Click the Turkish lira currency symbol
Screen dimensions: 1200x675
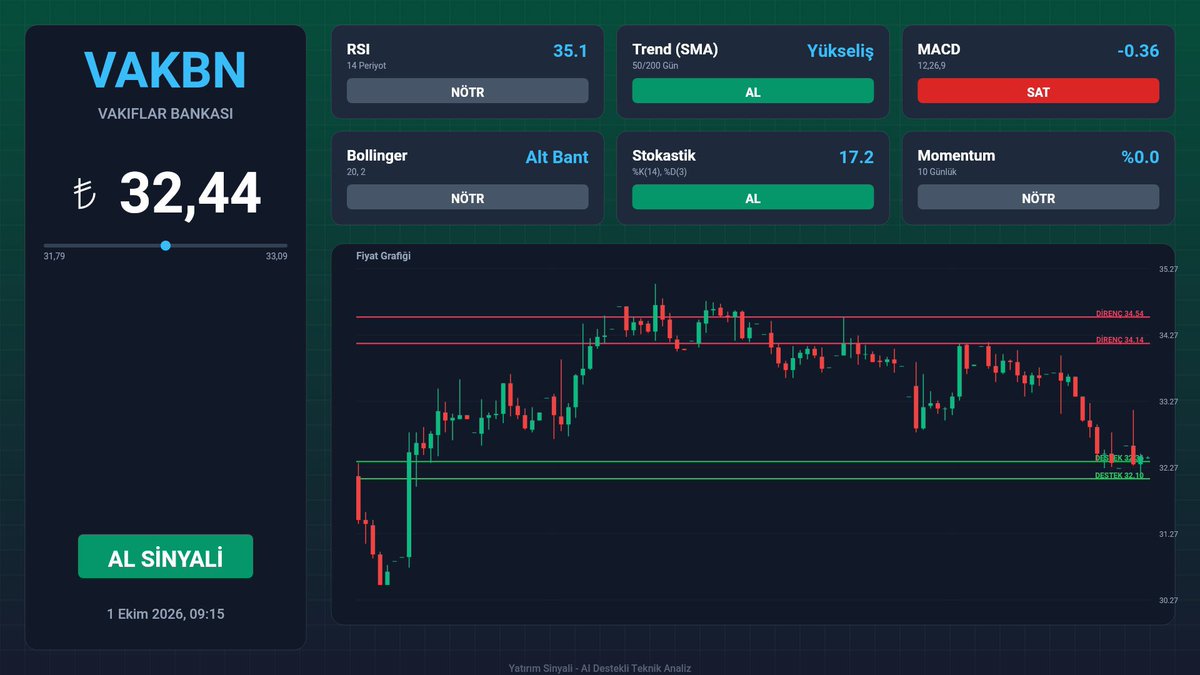pyautogui.click(x=84, y=193)
